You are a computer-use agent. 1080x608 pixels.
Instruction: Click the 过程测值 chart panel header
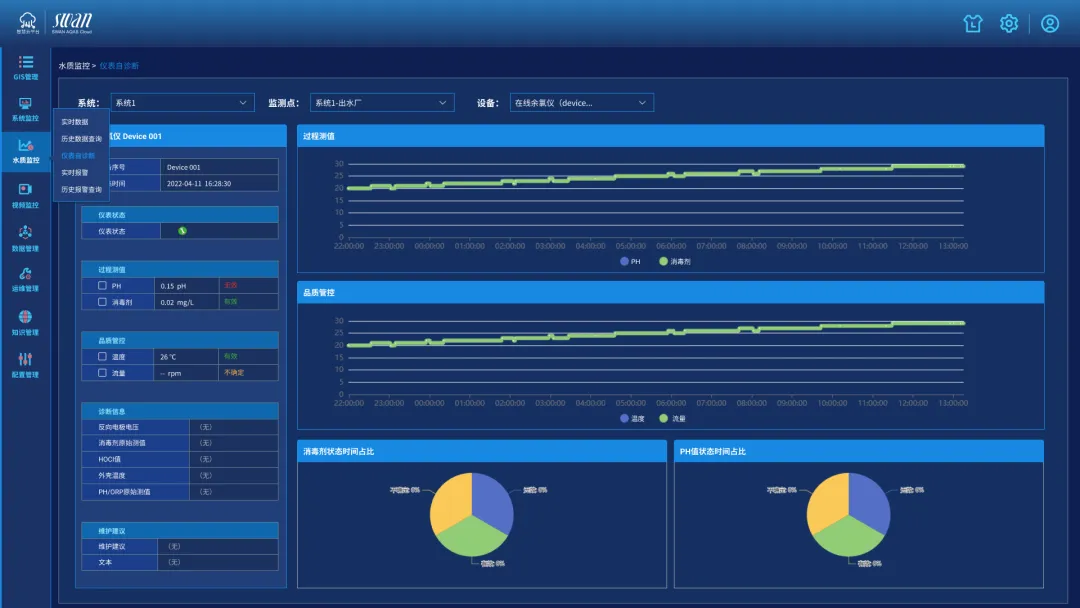click(x=670, y=136)
